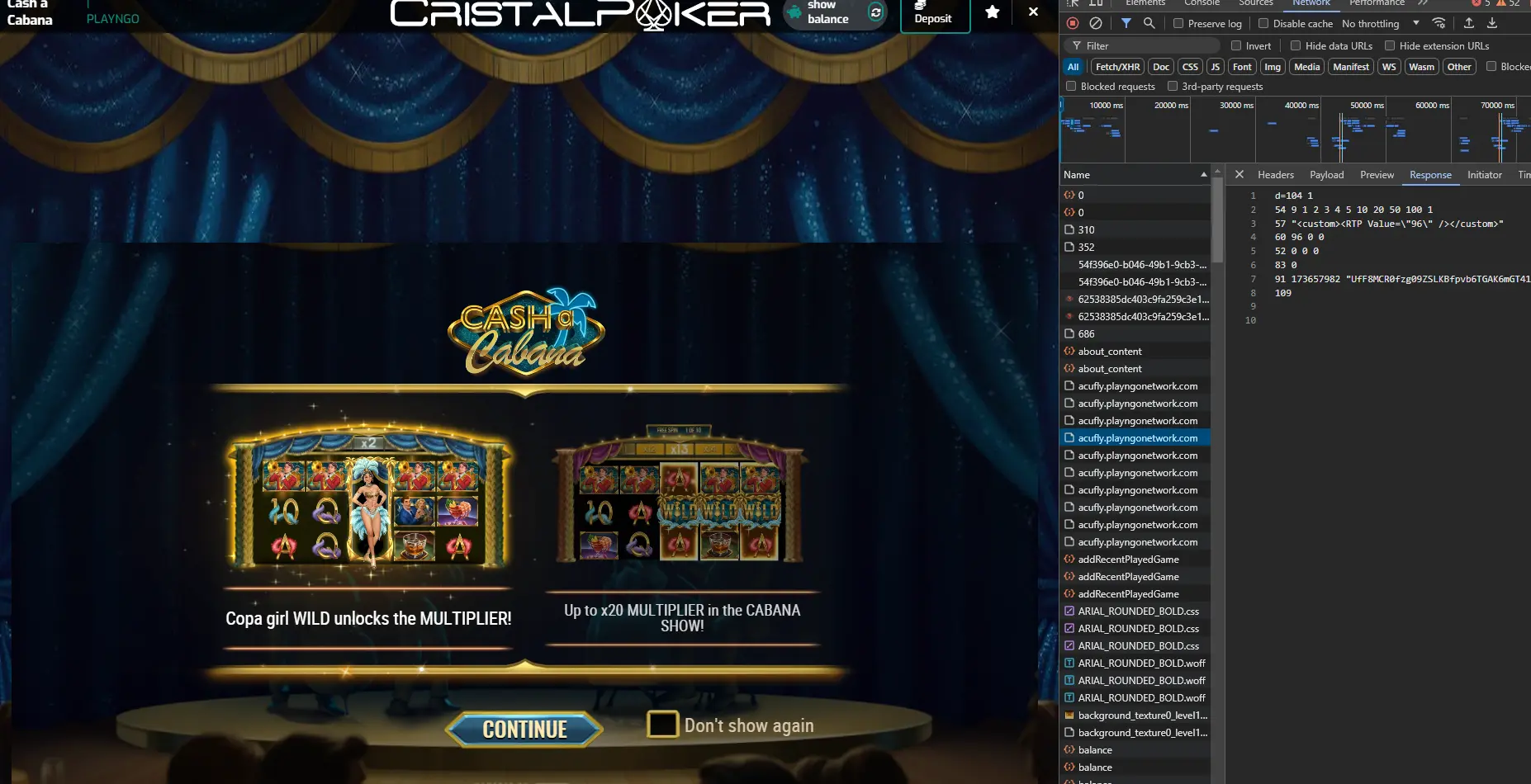
Task: Open the Headers tab
Action: click(x=1276, y=175)
